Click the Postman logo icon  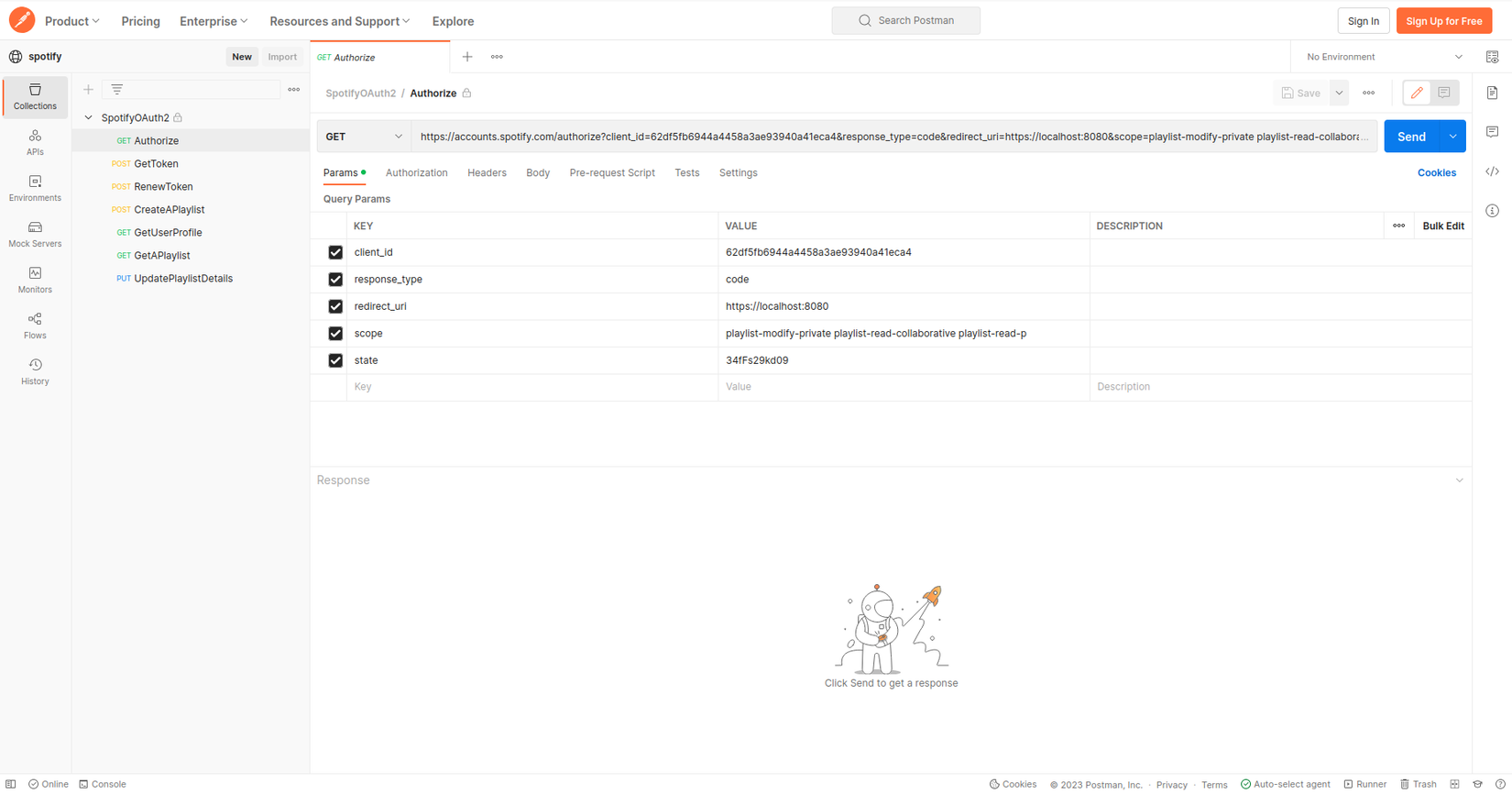coord(22,20)
